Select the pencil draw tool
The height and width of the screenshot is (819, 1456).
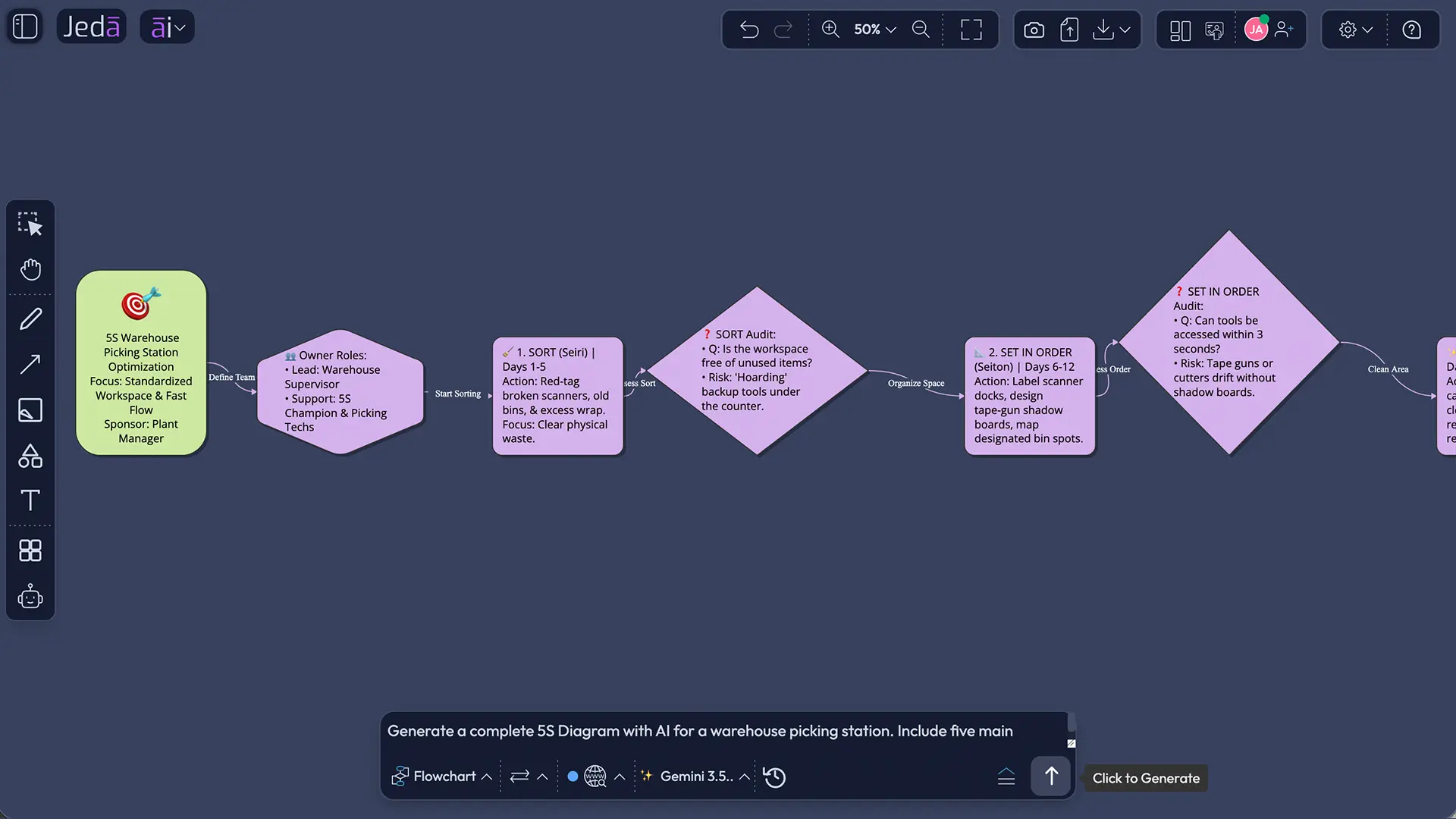[30, 318]
